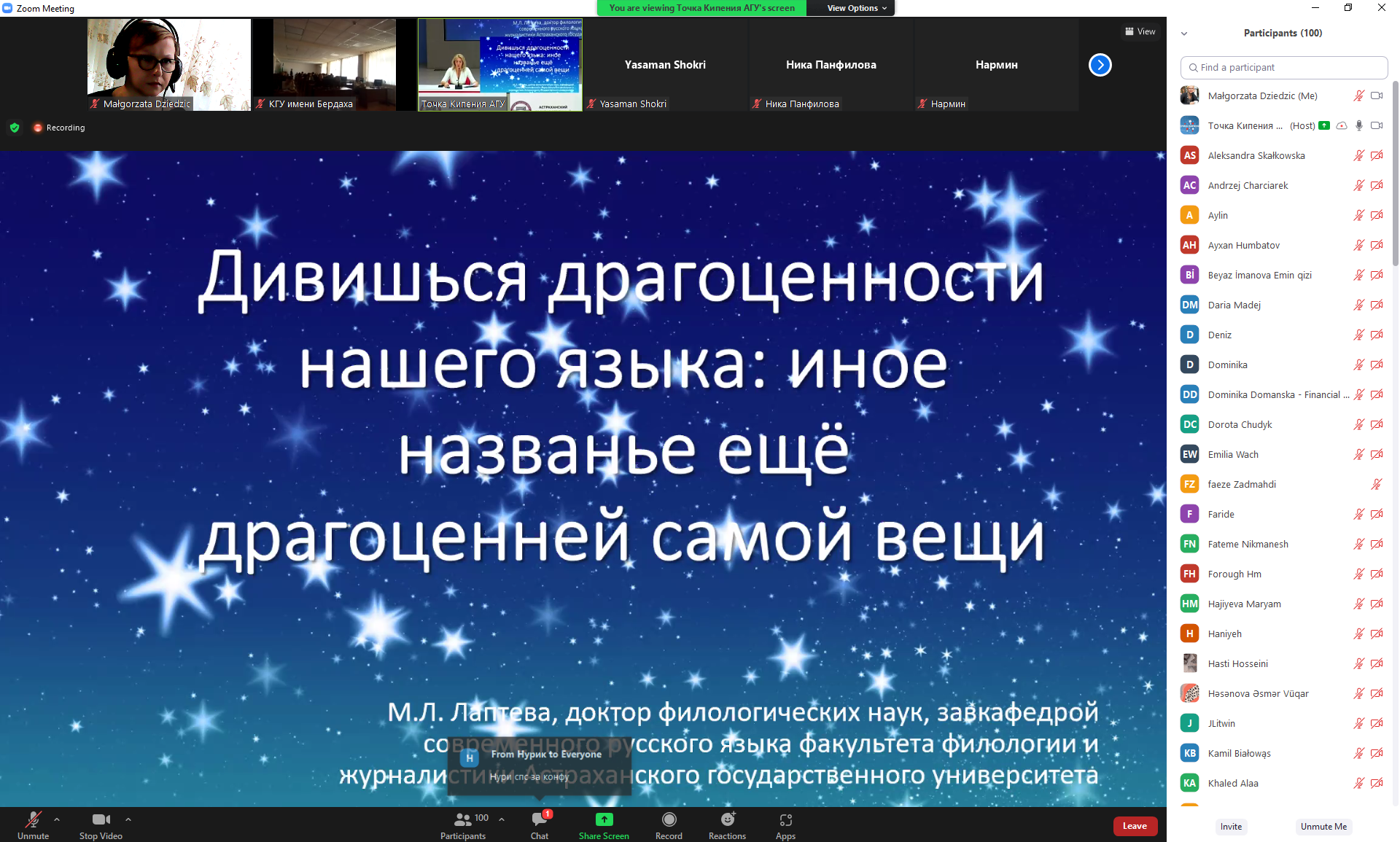1400x842 pixels.
Task: Click the participants list scrollbar
Action: click(x=1395, y=175)
